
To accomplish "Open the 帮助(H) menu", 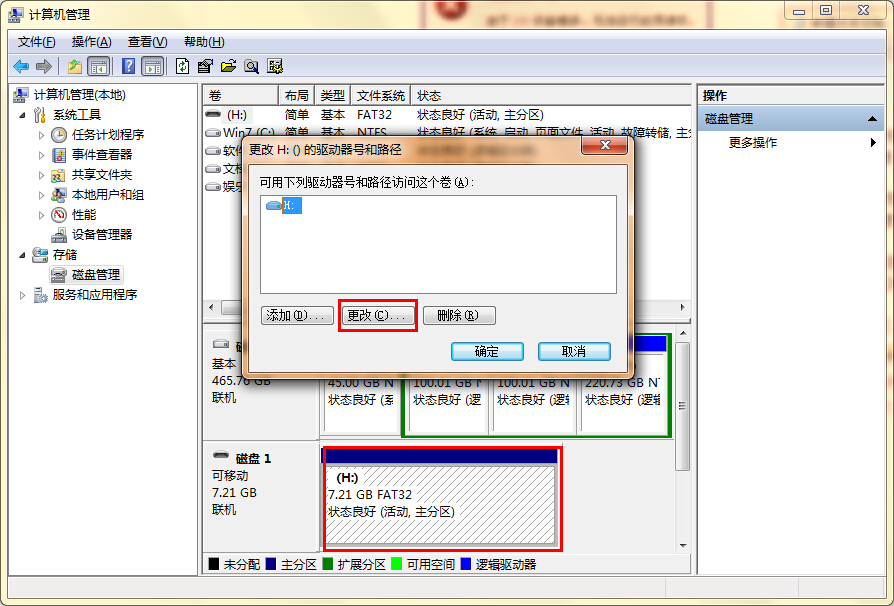I will pyautogui.click(x=204, y=42).
